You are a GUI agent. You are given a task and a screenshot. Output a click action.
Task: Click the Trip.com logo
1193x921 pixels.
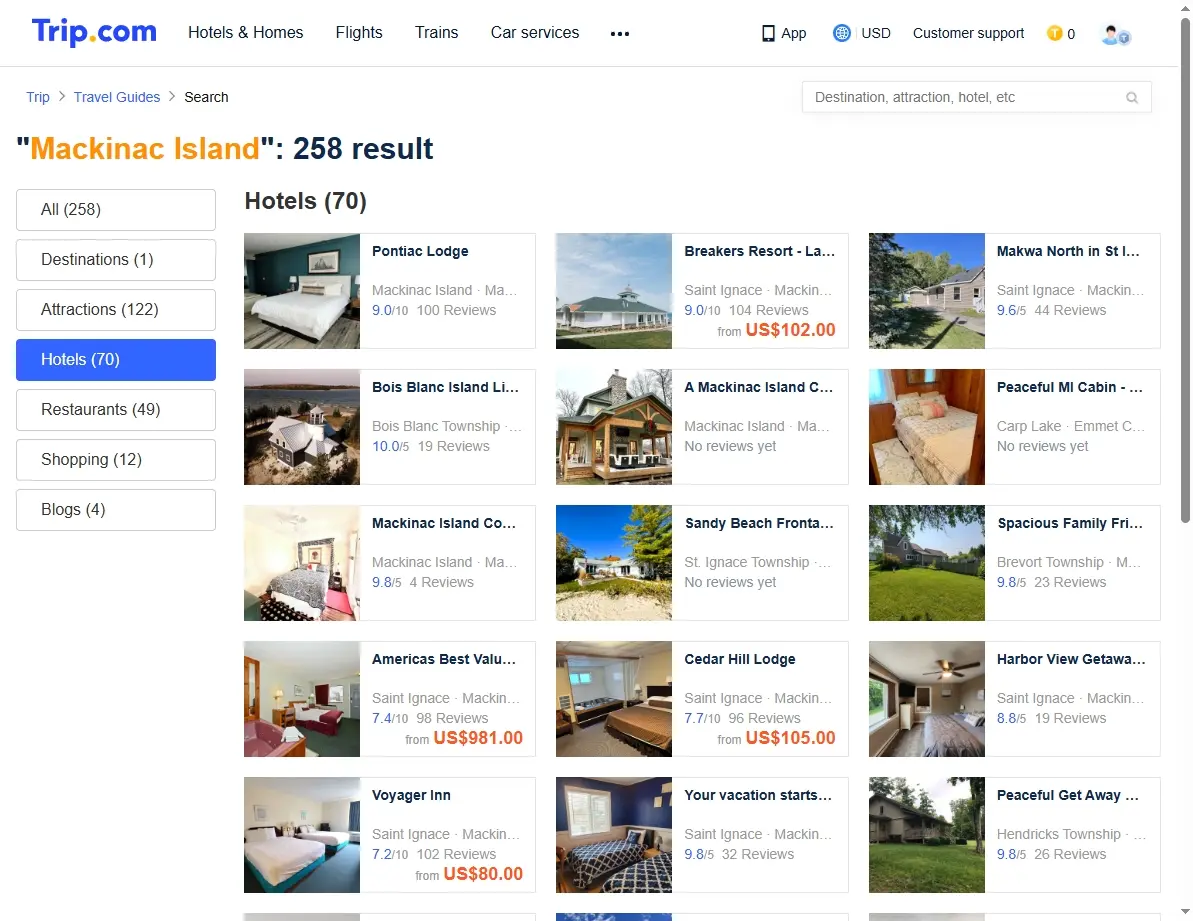pyautogui.click(x=94, y=32)
